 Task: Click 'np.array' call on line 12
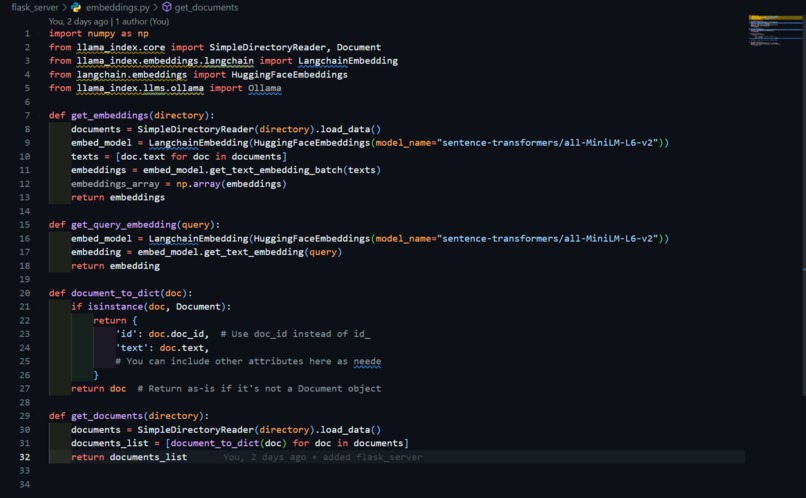[x=198, y=183]
